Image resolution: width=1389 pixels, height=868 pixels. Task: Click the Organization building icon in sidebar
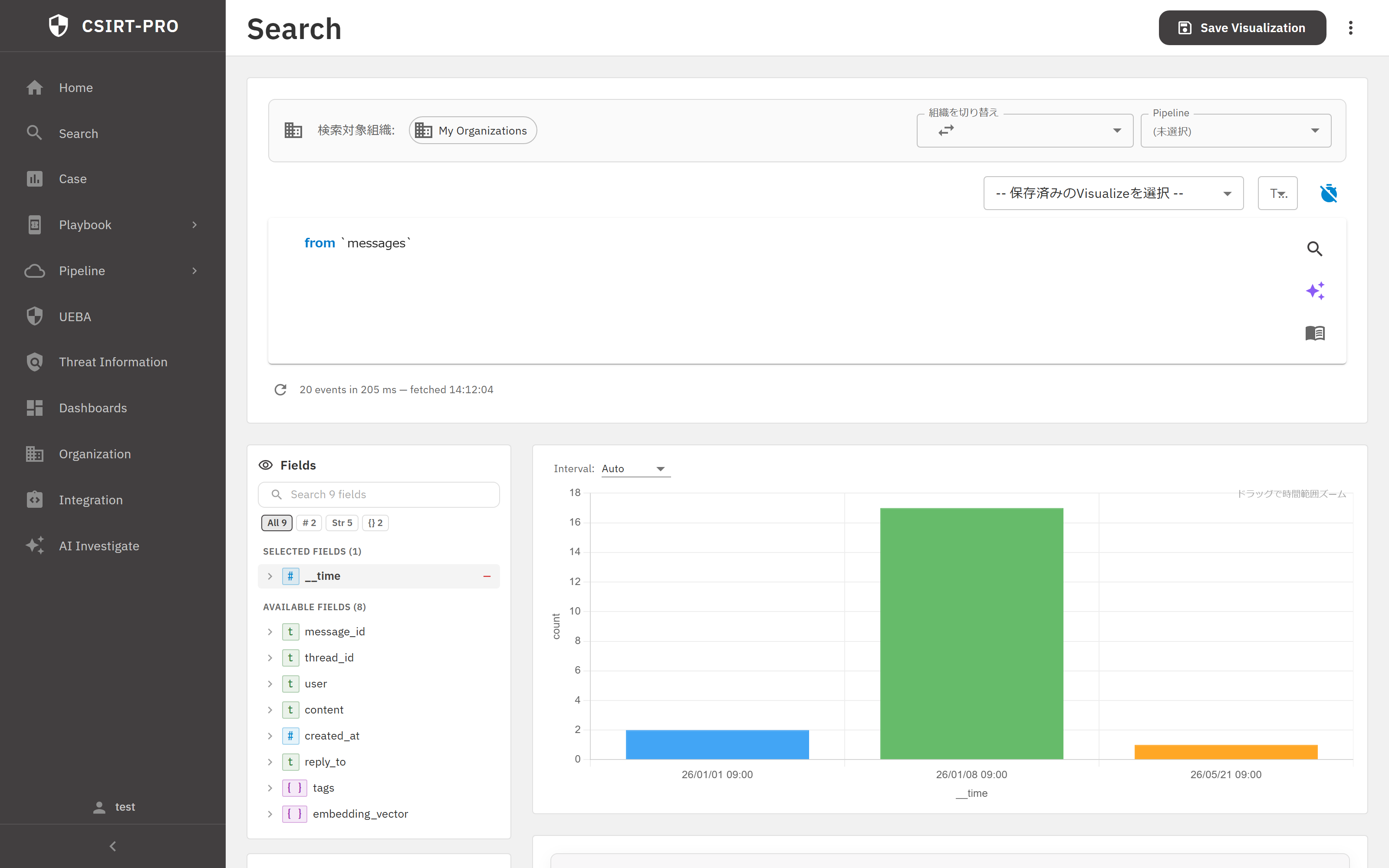pos(34,454)
